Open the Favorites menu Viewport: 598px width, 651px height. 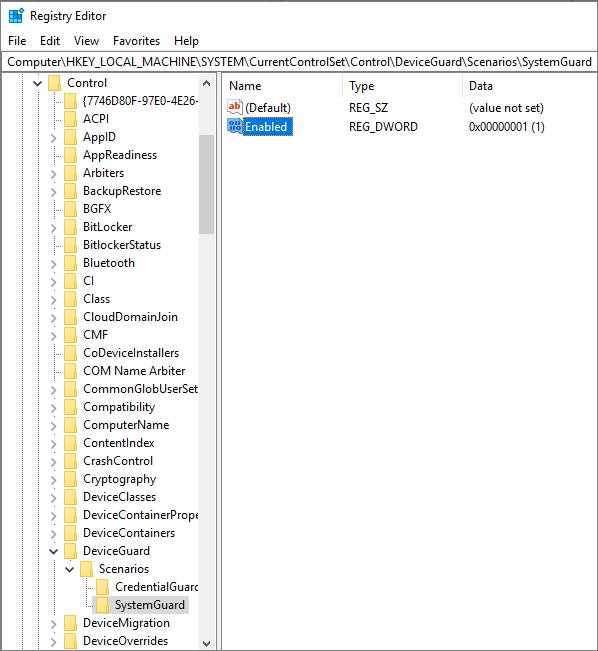[x=136, y=41]
